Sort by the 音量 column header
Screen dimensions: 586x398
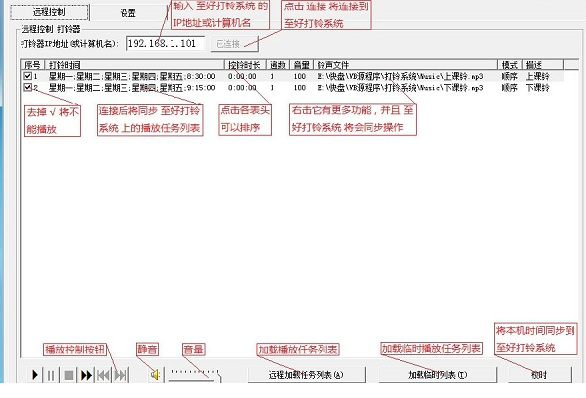tap(302, 65)
